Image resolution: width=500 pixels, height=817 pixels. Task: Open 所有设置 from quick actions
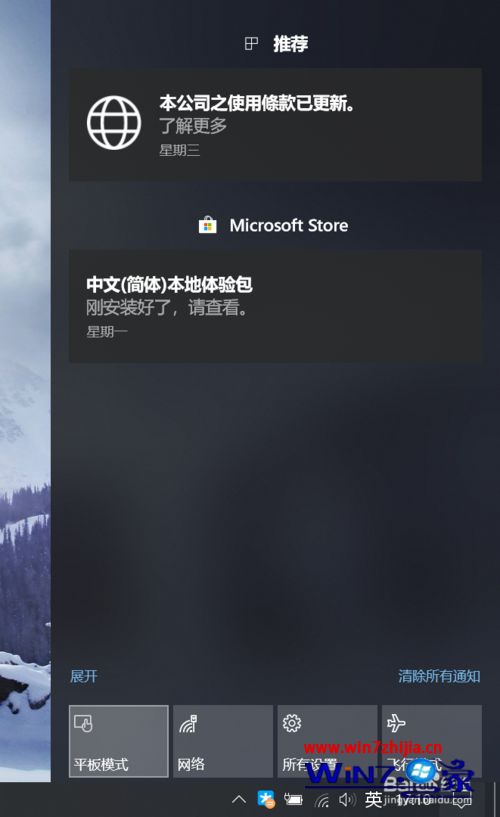pyautogui.click(x=327, y=741)
